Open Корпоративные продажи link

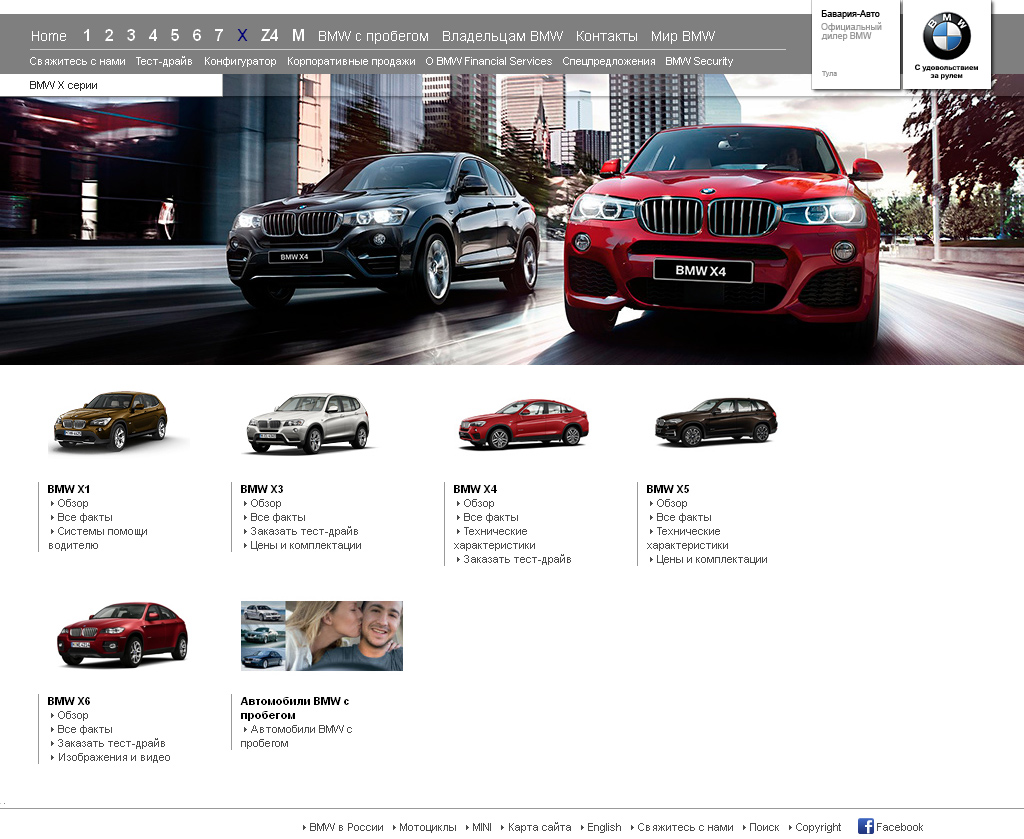(x=351, y=61)
